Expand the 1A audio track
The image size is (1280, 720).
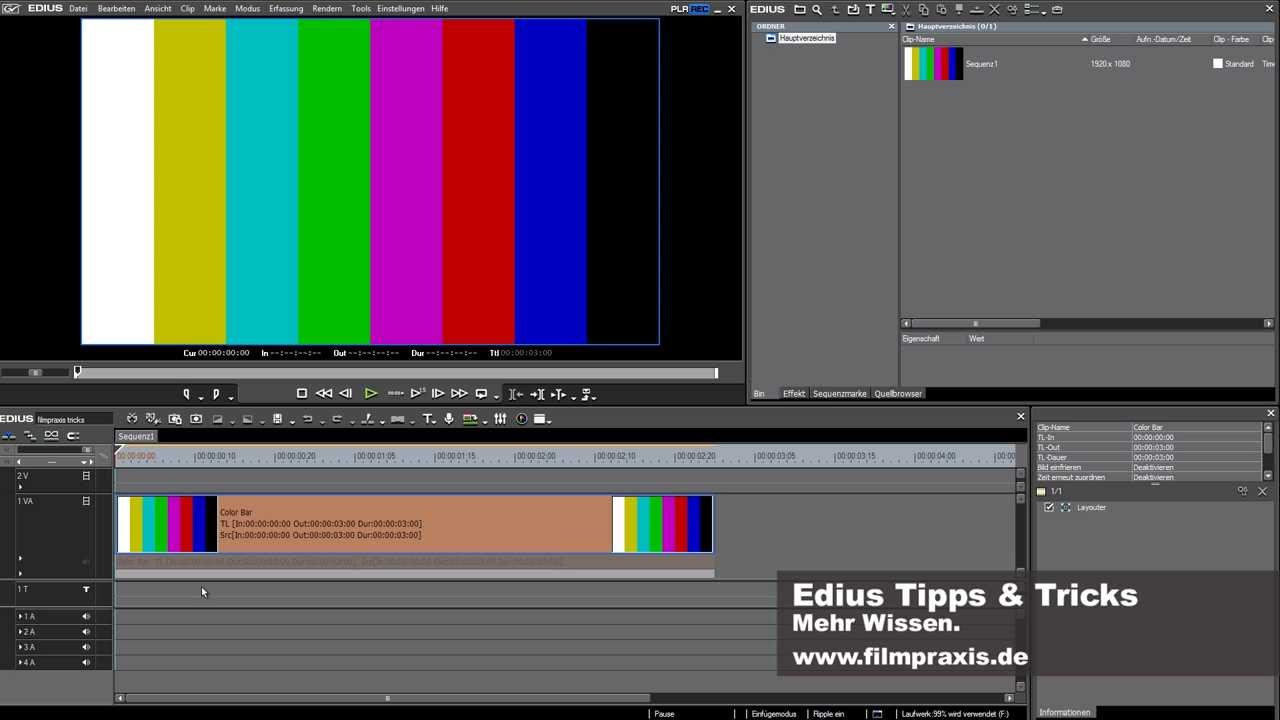pyautogui.click(x=20, y=617)
